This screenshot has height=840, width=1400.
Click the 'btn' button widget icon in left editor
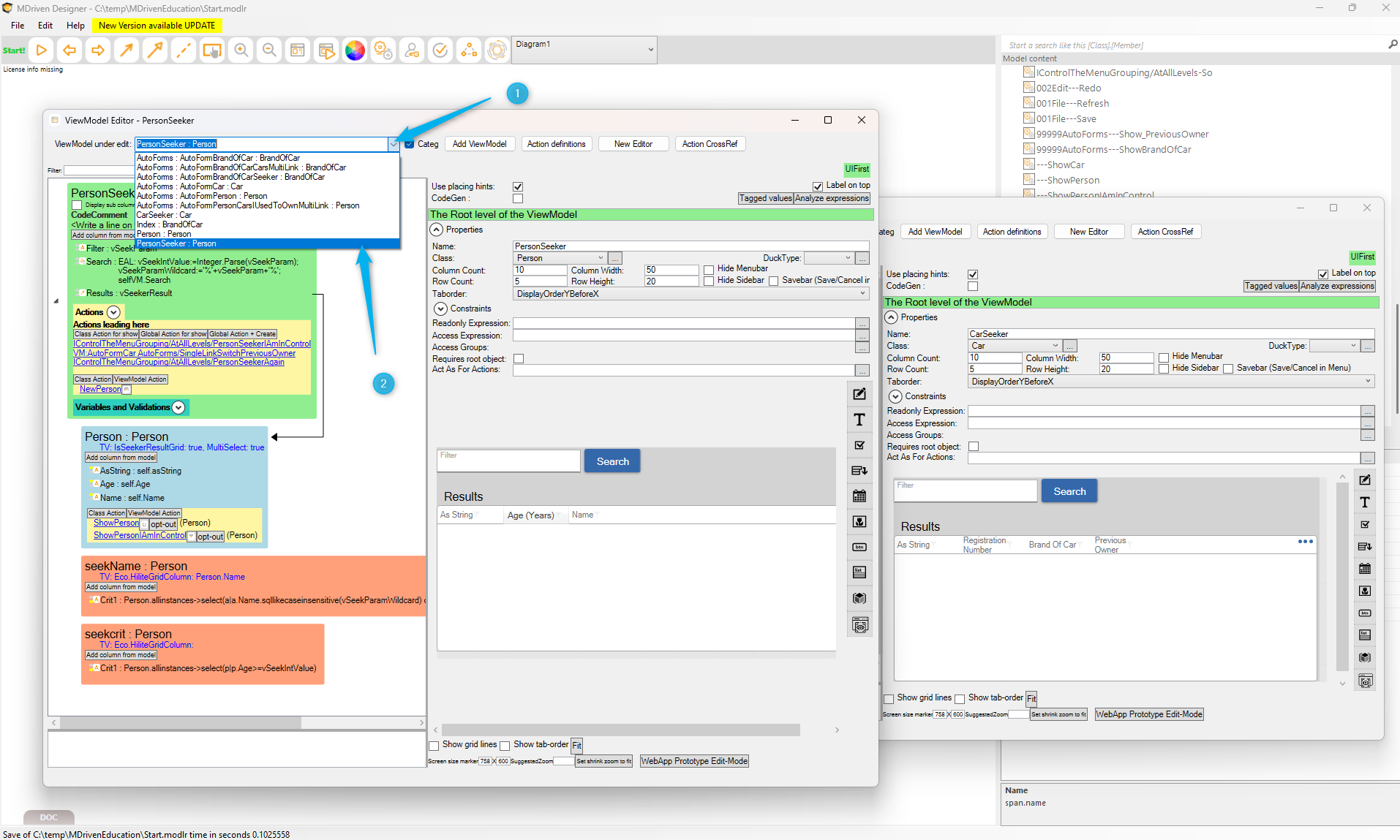coord(859,547)
